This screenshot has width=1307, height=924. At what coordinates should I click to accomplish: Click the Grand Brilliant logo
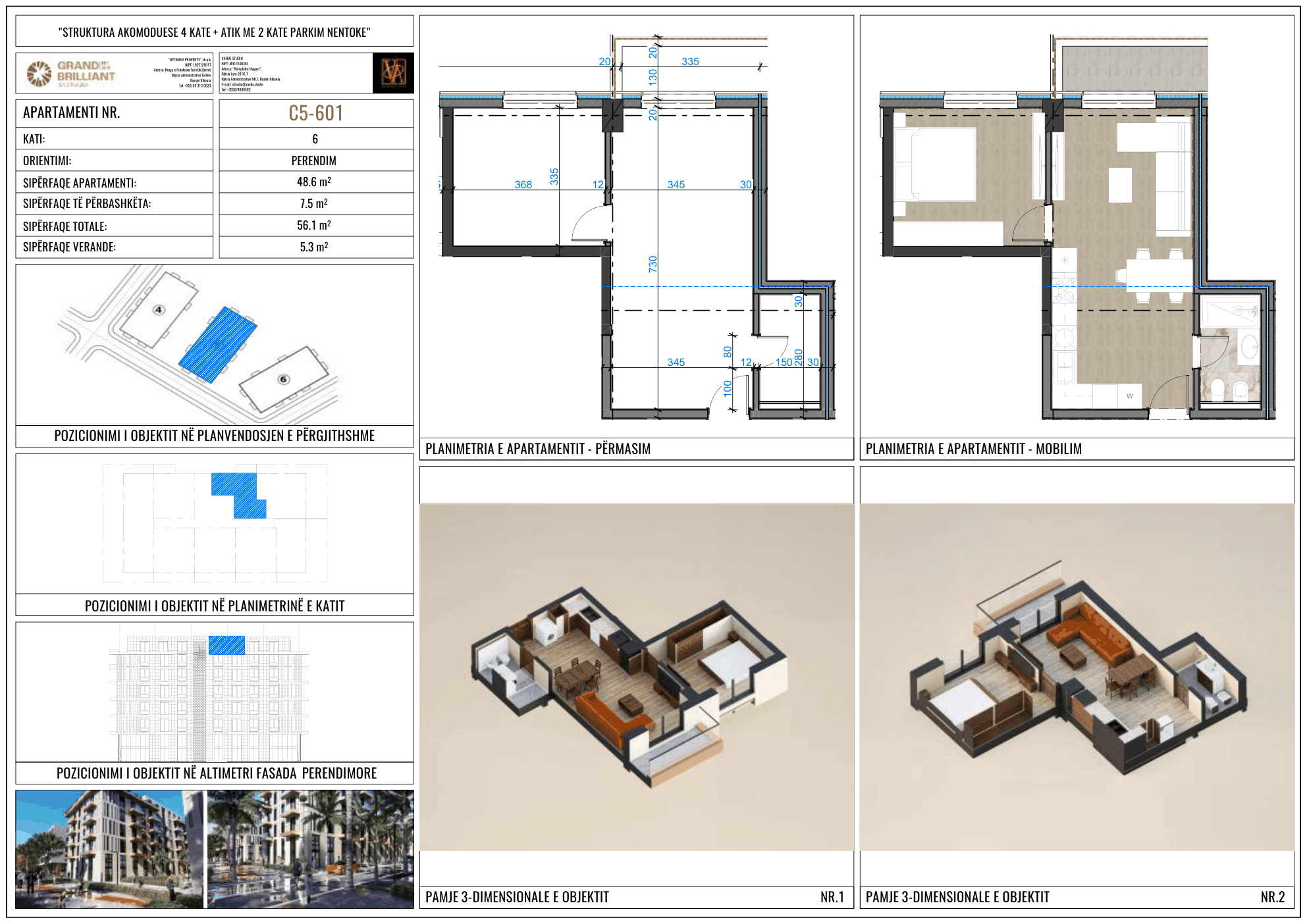coord(70,73)
